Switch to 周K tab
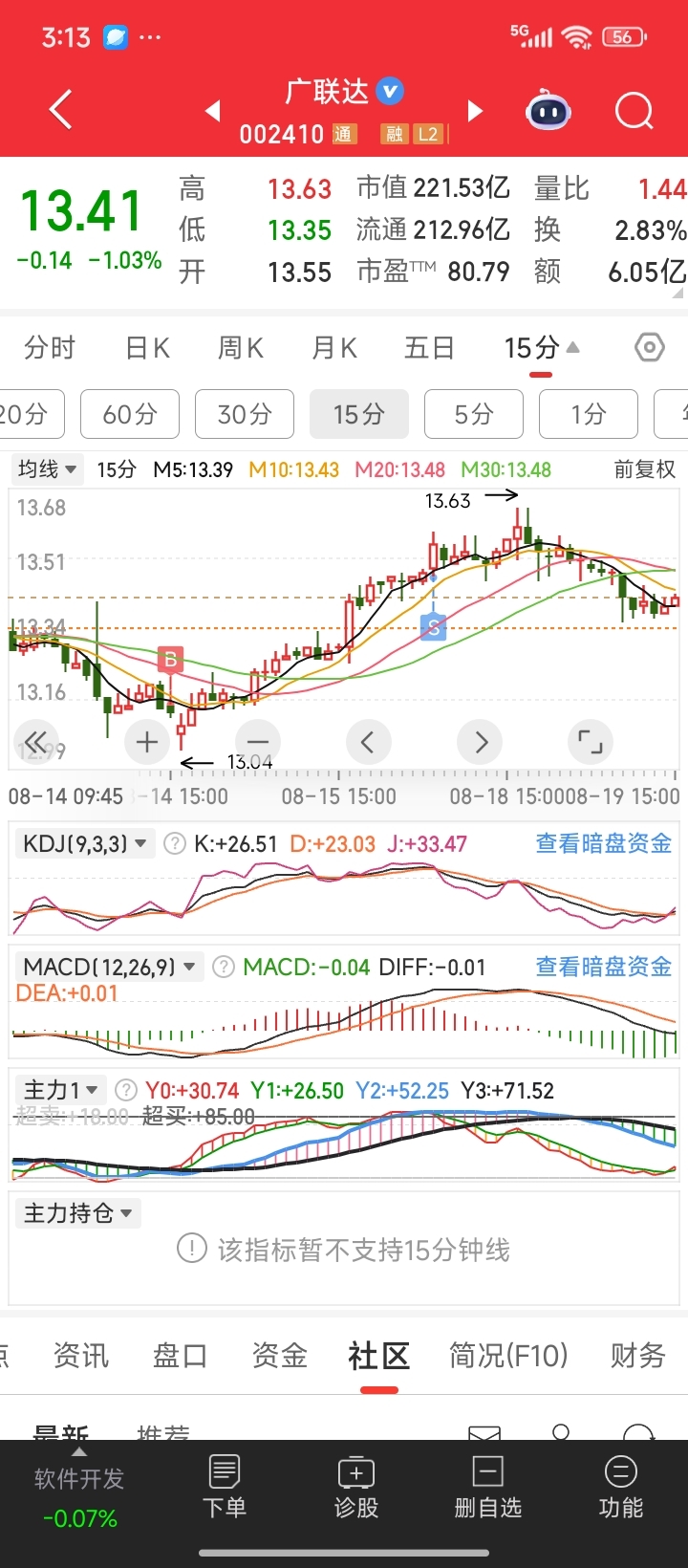This screenshot has width=688, height=1568. coord(241,347)
